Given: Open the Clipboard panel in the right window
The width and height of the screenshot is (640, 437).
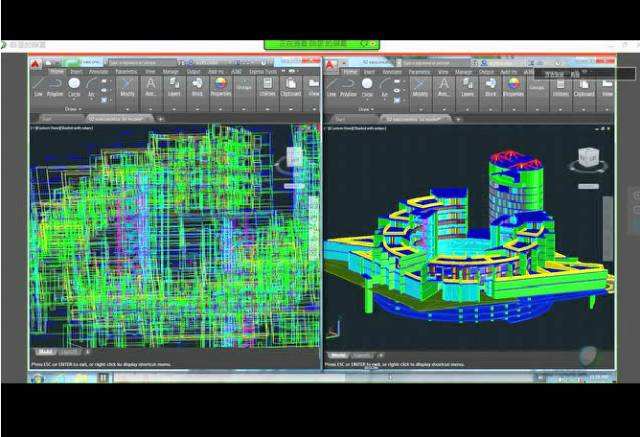Looking at the screenshot, I should [x=584, y=88].
